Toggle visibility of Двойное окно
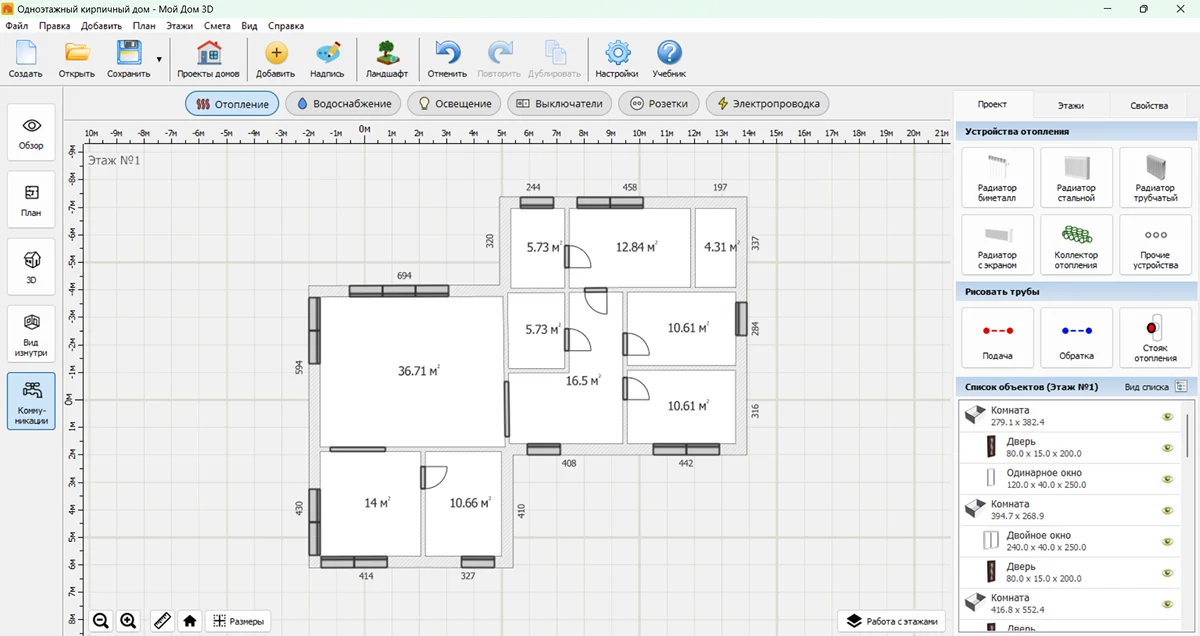The image size is (1200, 636). click(1167, 541)
